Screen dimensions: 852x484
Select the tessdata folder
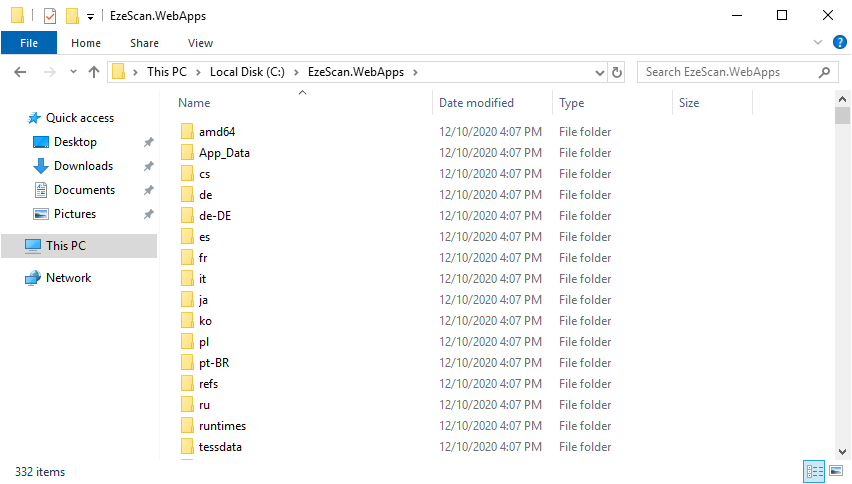pyautogui.click(x=220, y=447)
